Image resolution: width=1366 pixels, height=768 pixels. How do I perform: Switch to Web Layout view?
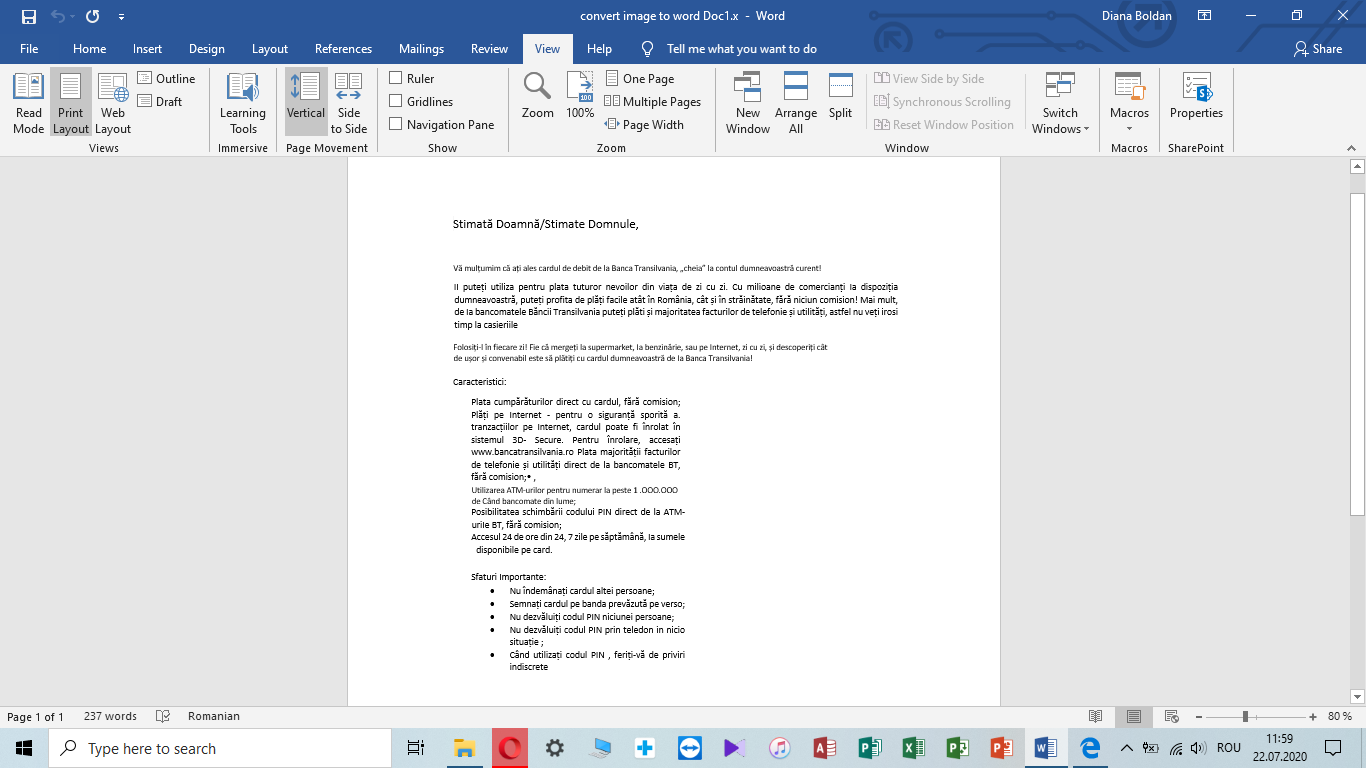(113, 103)
